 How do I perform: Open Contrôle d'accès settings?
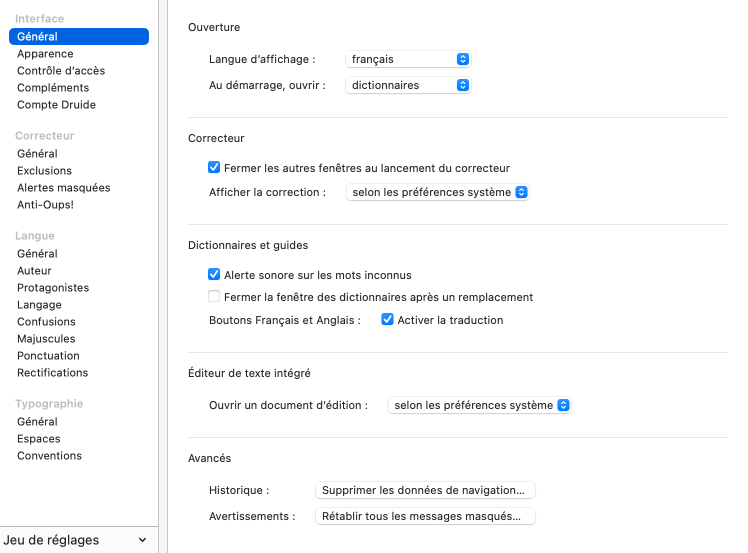pyautogui.click(x=61, y=71)
